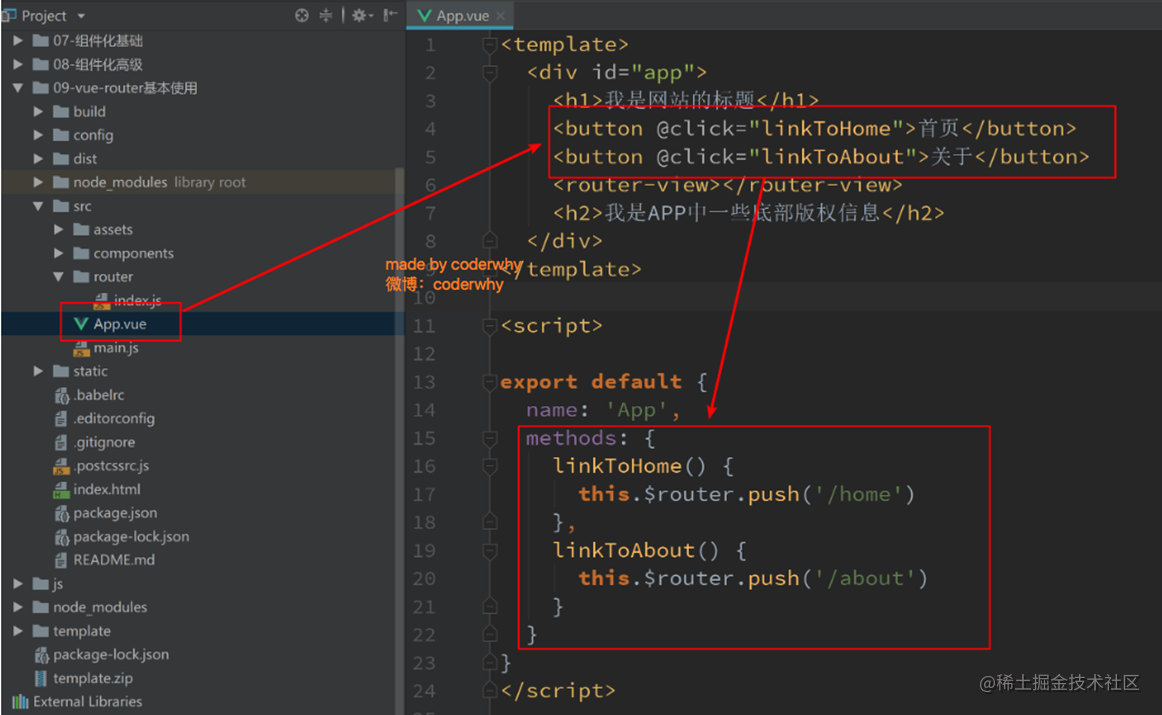Select the root node_modules folder

pos(99,608)
